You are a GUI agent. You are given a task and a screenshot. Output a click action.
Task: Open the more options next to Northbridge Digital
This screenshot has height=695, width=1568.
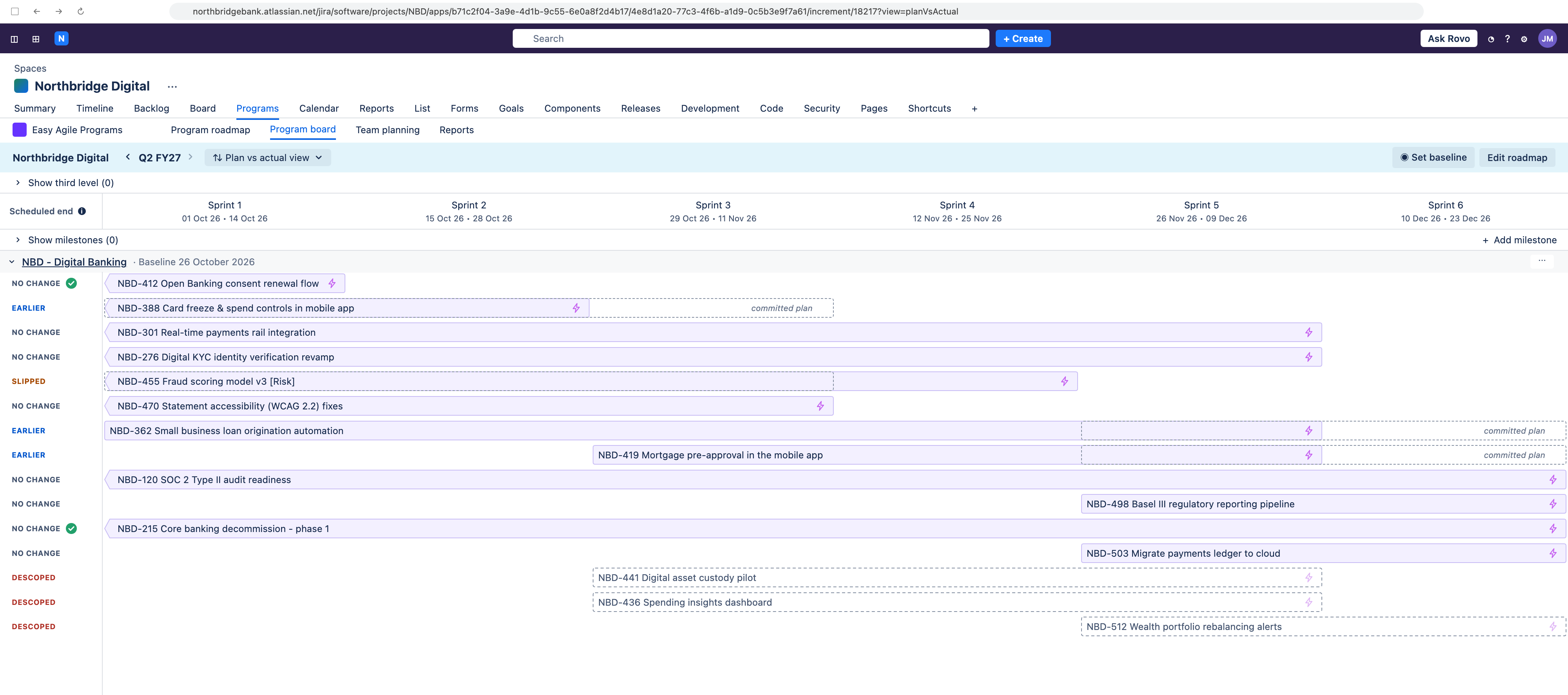coord(172,87)
